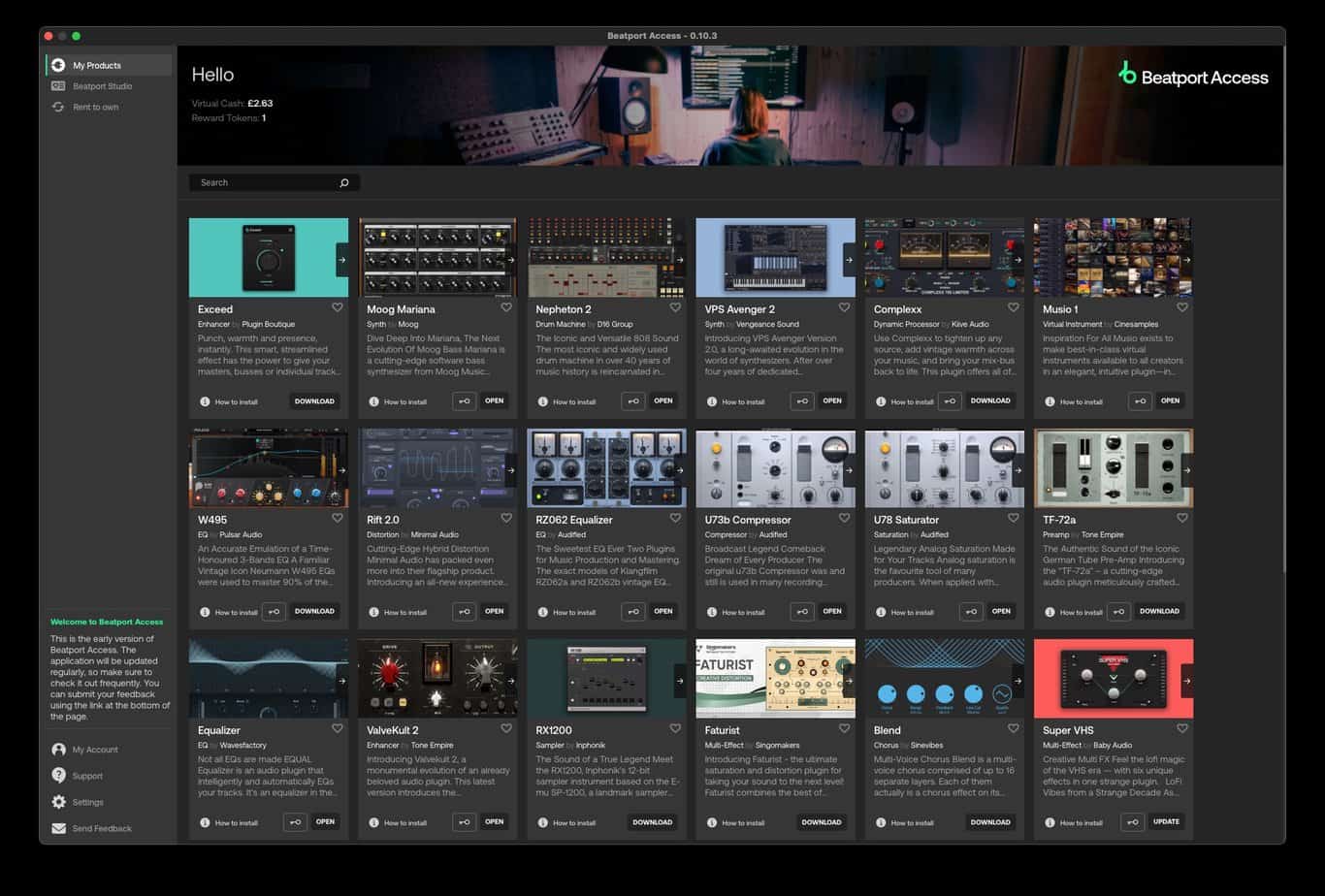Open the U73b Compressor thumbnail
The height and width of the screenshot is (896, 1325).
(775, 467)
